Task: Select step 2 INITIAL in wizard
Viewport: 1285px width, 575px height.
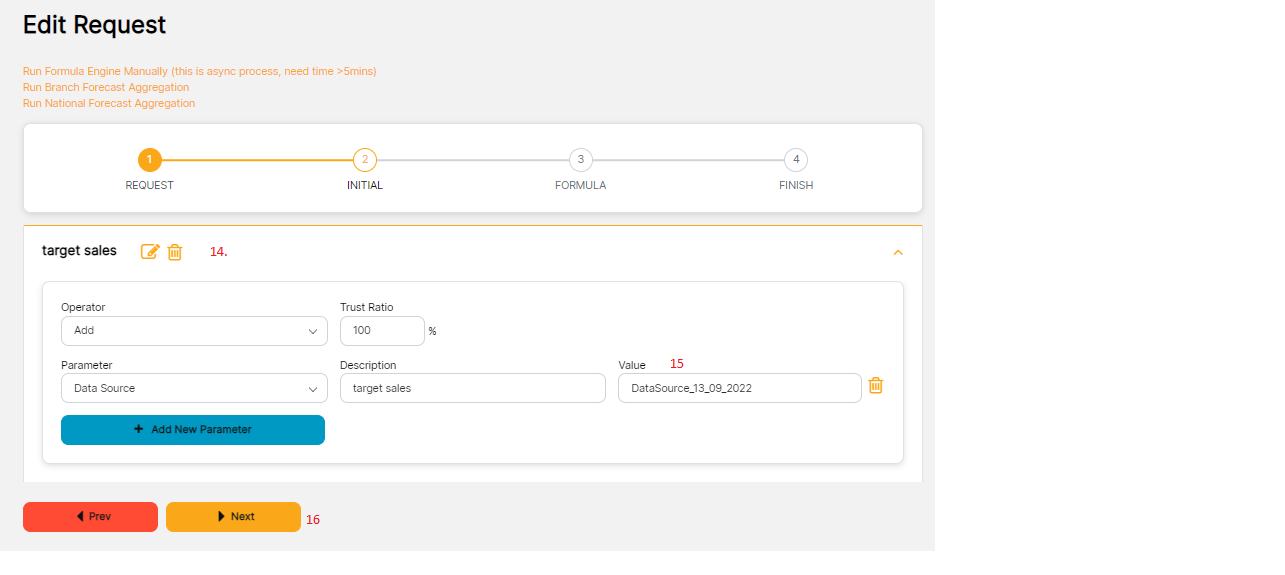Action: pyautogui.click(x=365, y=160)
